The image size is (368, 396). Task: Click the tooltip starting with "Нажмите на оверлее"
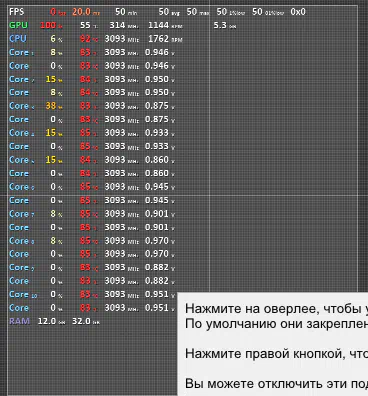273,344
